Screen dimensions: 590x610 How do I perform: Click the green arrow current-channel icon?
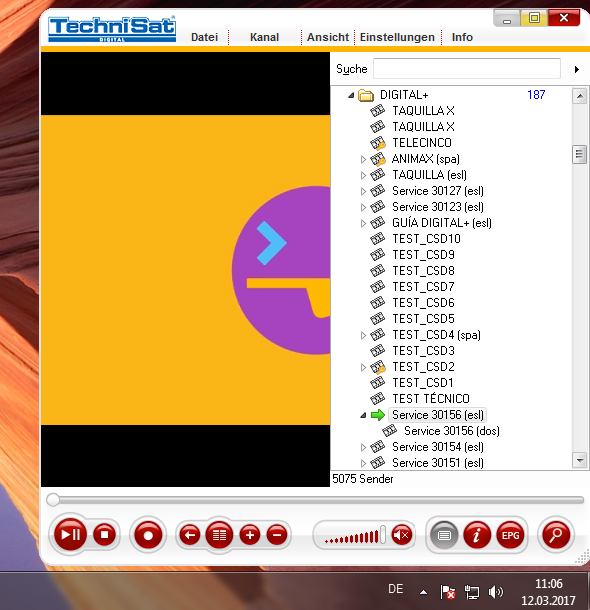pyautogui.click(x=378, y=415)
